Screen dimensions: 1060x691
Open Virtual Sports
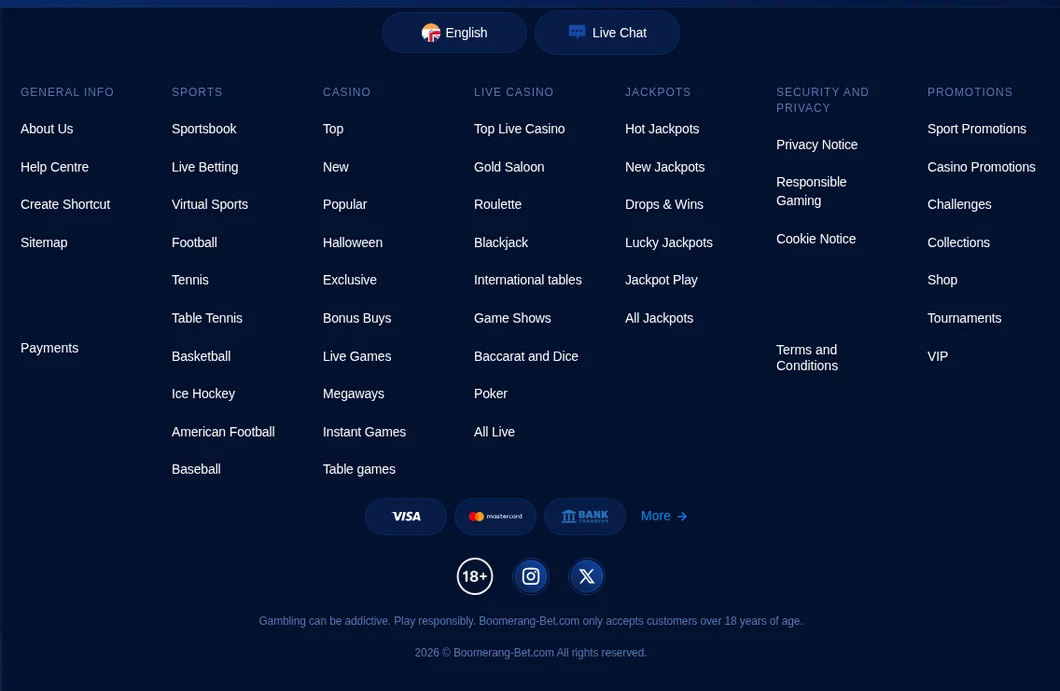[210, 204]
